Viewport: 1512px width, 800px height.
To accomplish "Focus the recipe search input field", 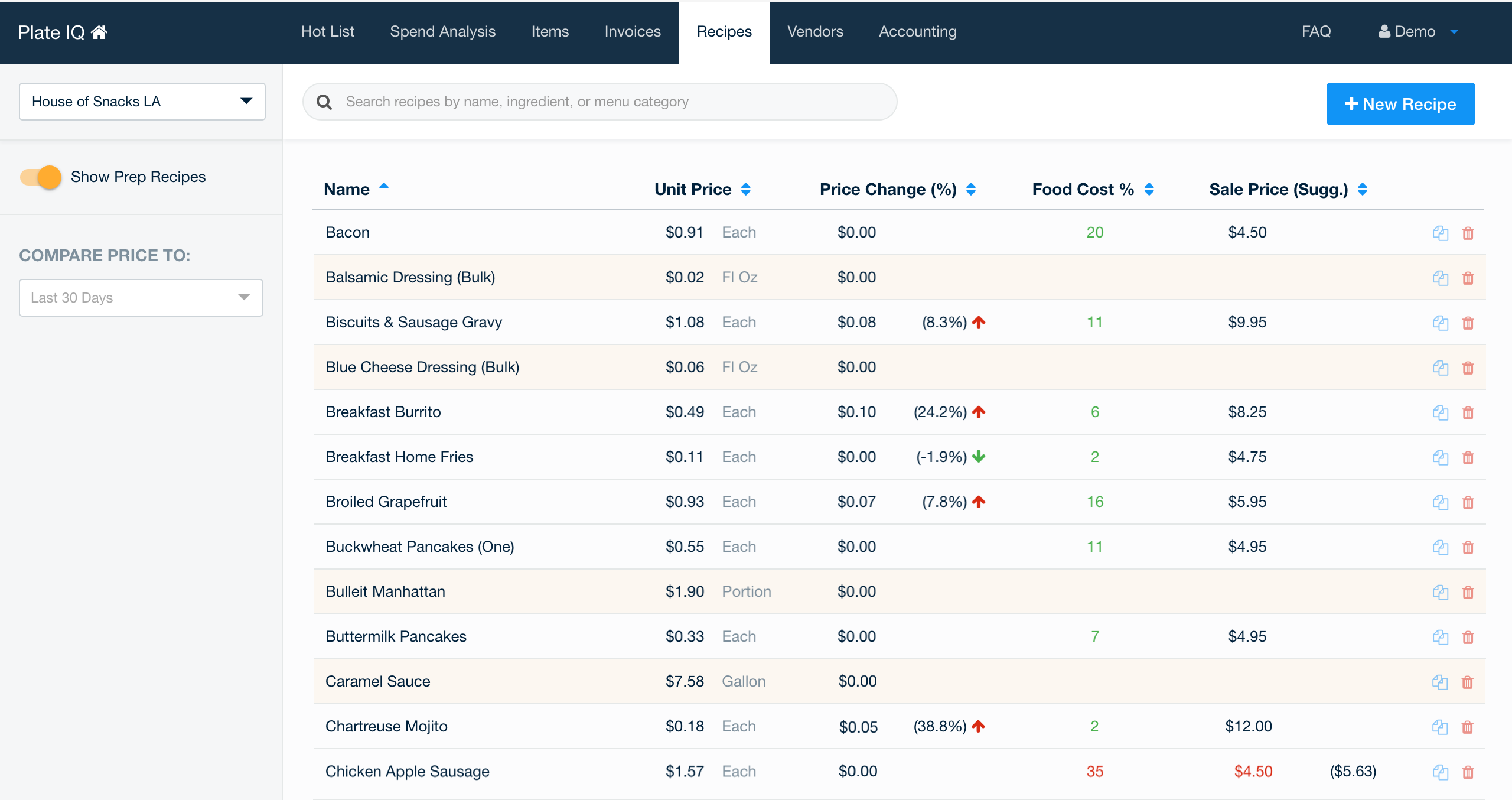I will pyautogui.click(x=614, y=102).
